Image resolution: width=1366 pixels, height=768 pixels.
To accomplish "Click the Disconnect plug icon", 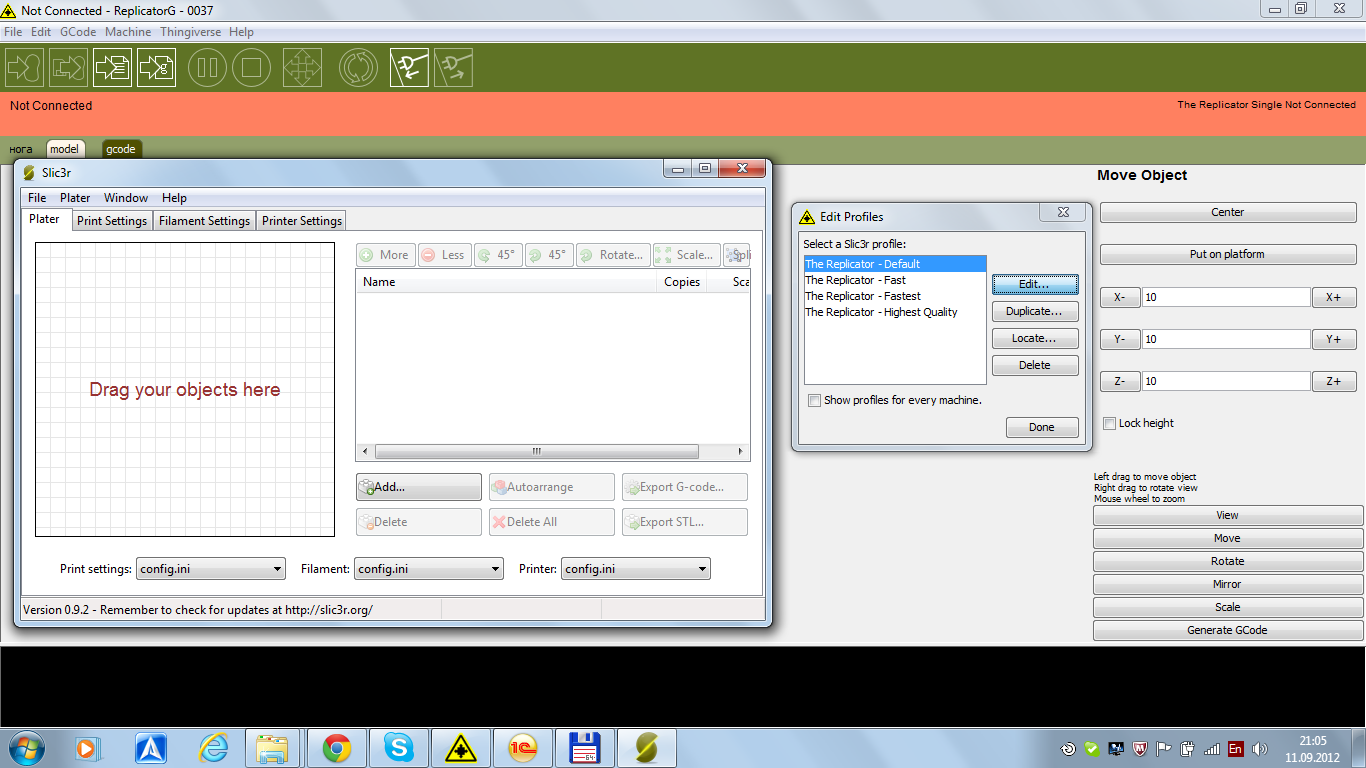I will (x=453, y=68).
